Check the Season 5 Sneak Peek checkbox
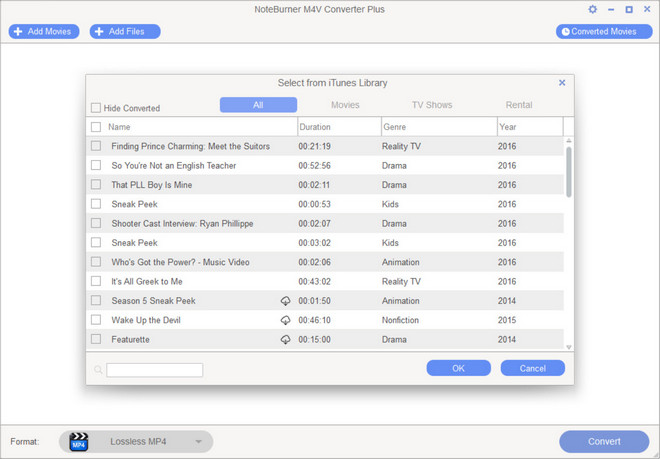Screen dimensions: 660x459 (x=96, y=300)
